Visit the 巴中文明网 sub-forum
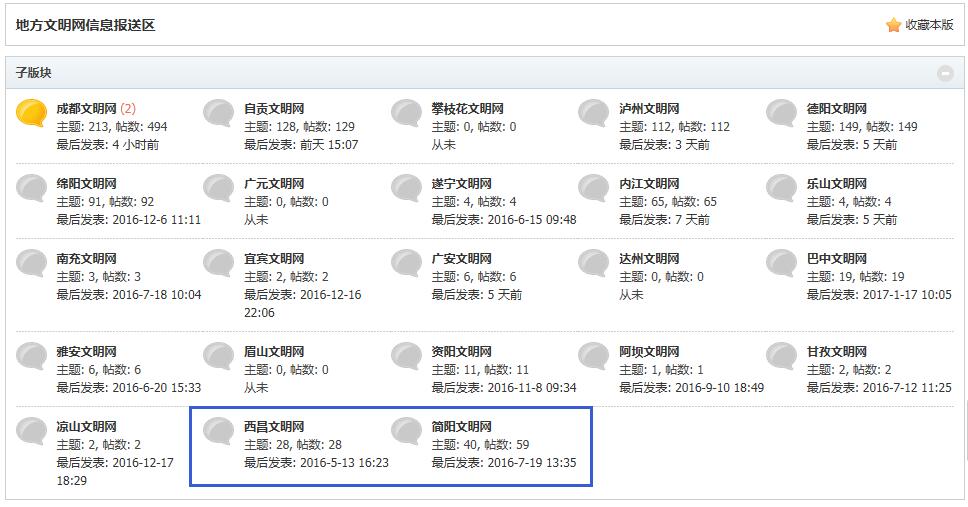 coord(837,258)
